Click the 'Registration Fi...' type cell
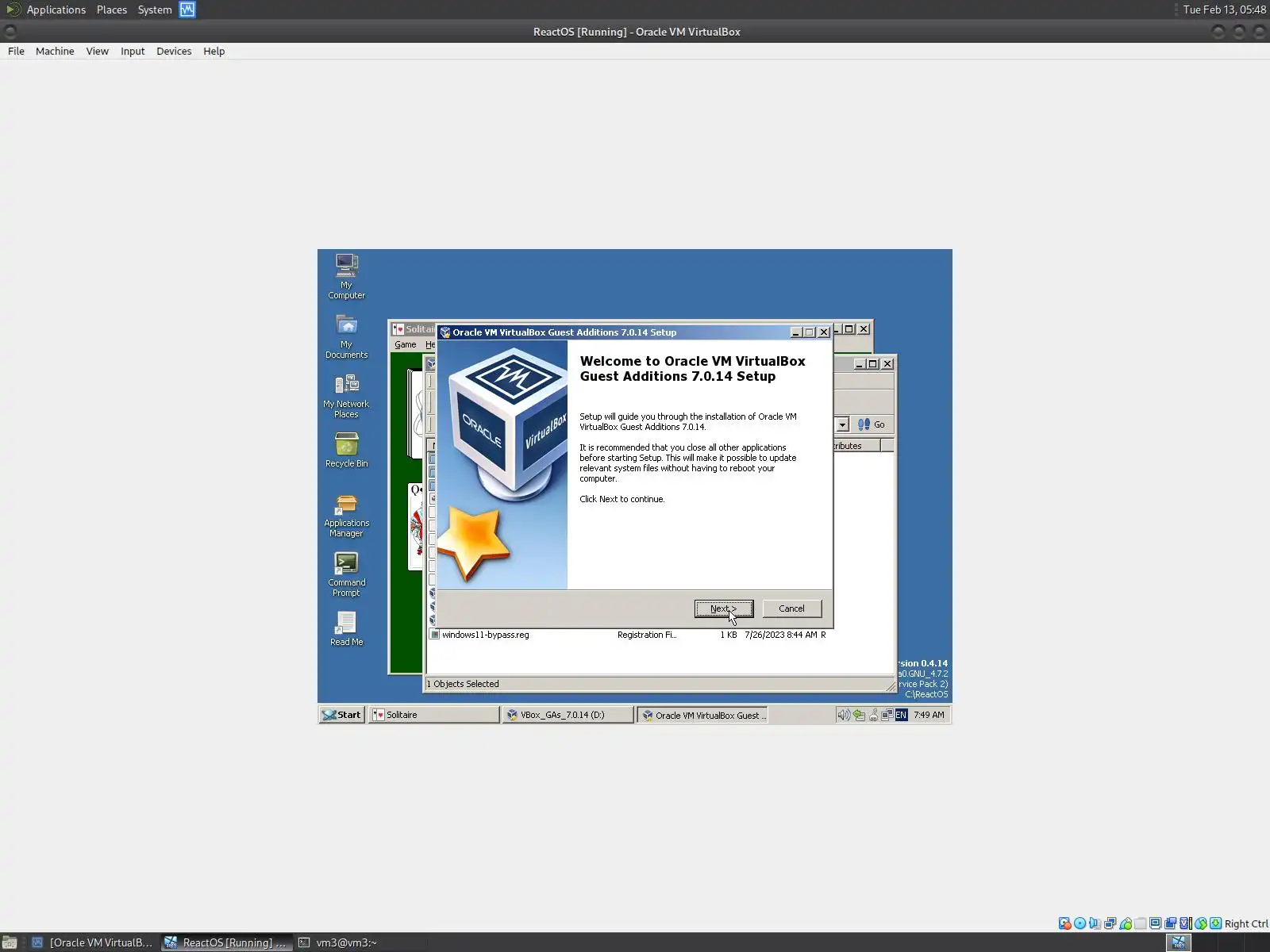 pos(647,635)
